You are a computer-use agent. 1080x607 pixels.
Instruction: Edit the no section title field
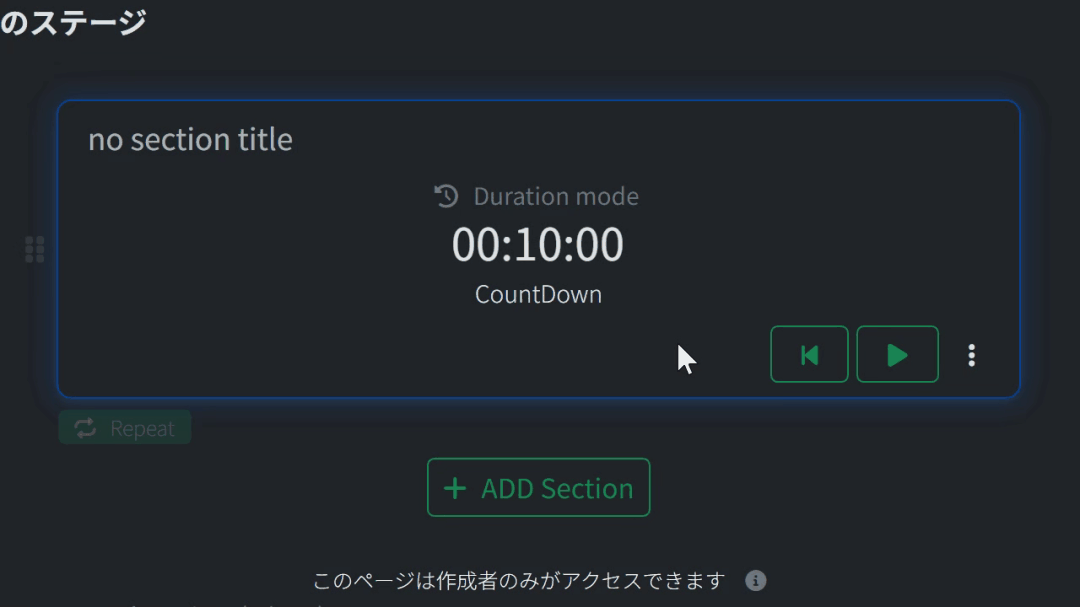pos(190,139)
